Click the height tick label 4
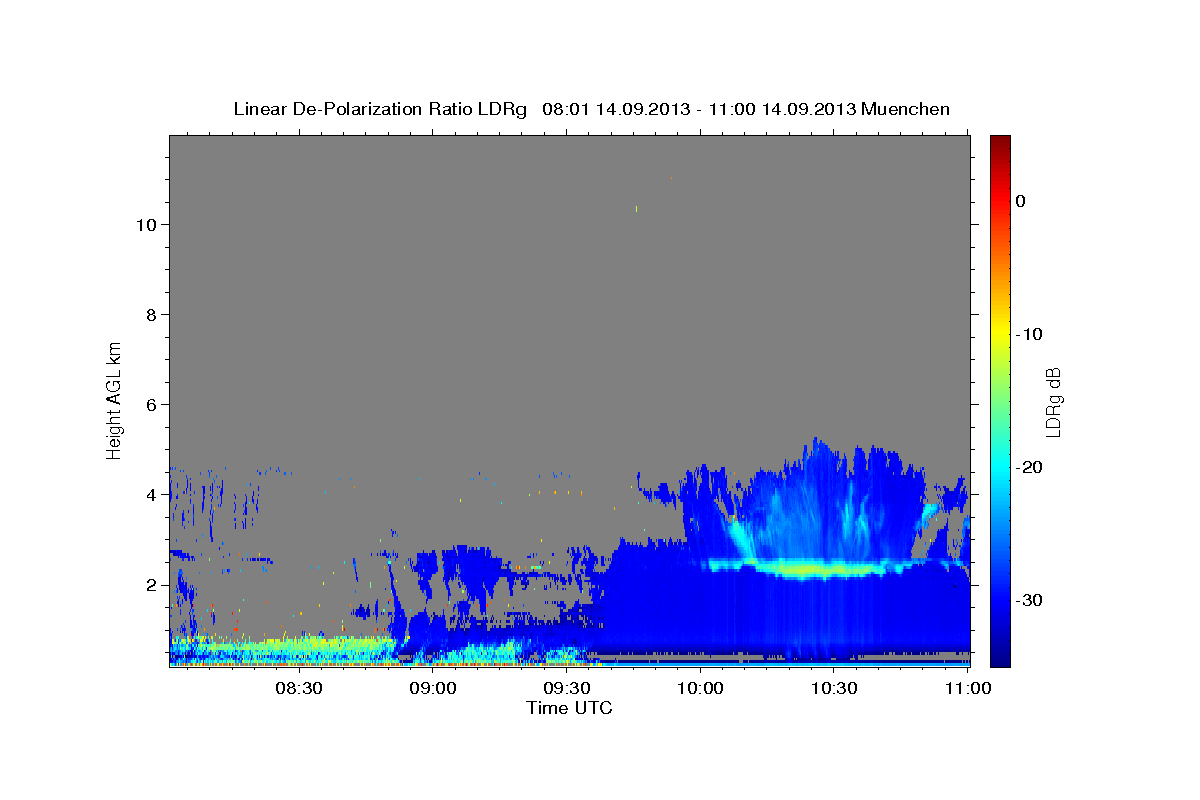The image size is (1200, 800). coord(150,495)
